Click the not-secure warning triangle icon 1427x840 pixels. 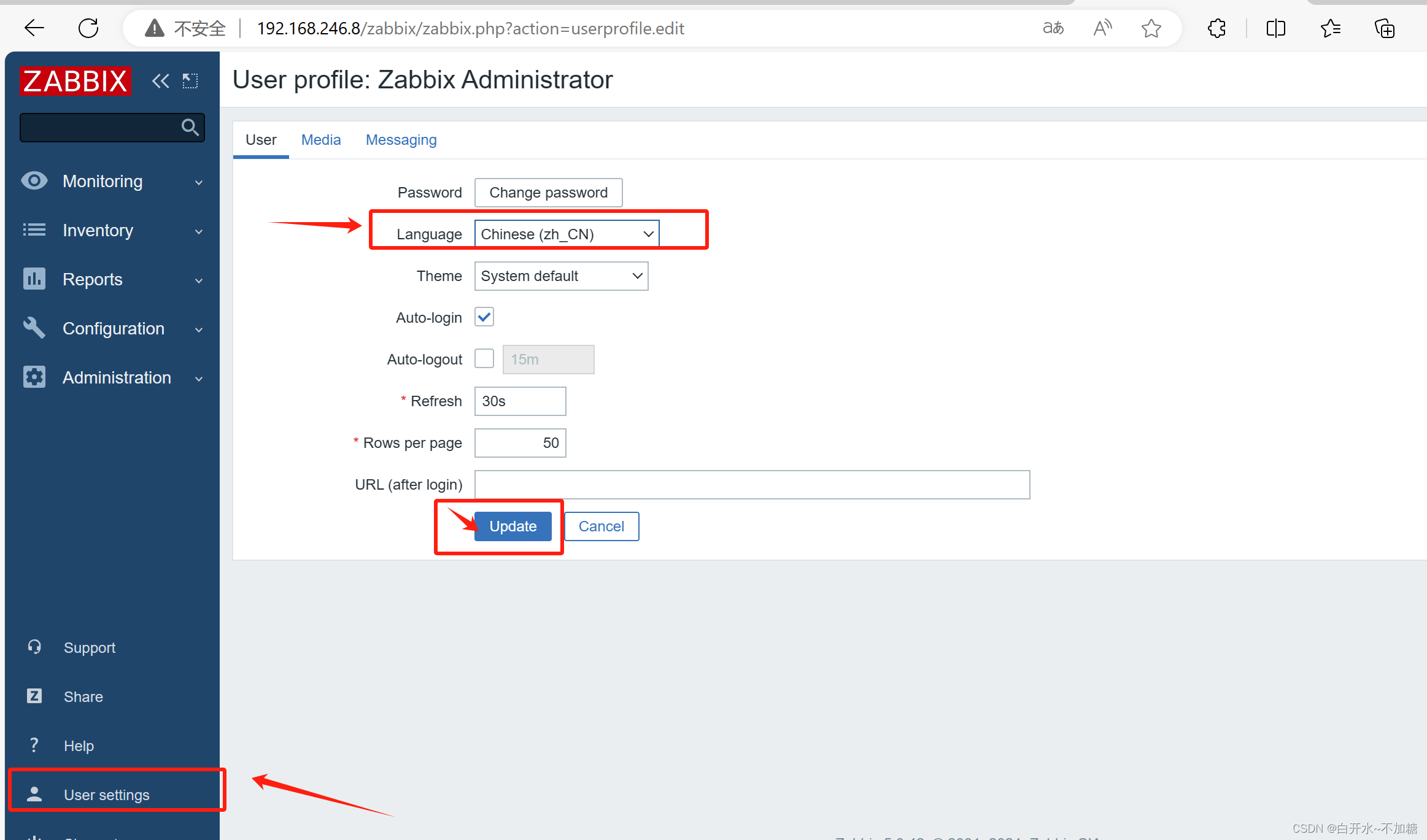154,28
